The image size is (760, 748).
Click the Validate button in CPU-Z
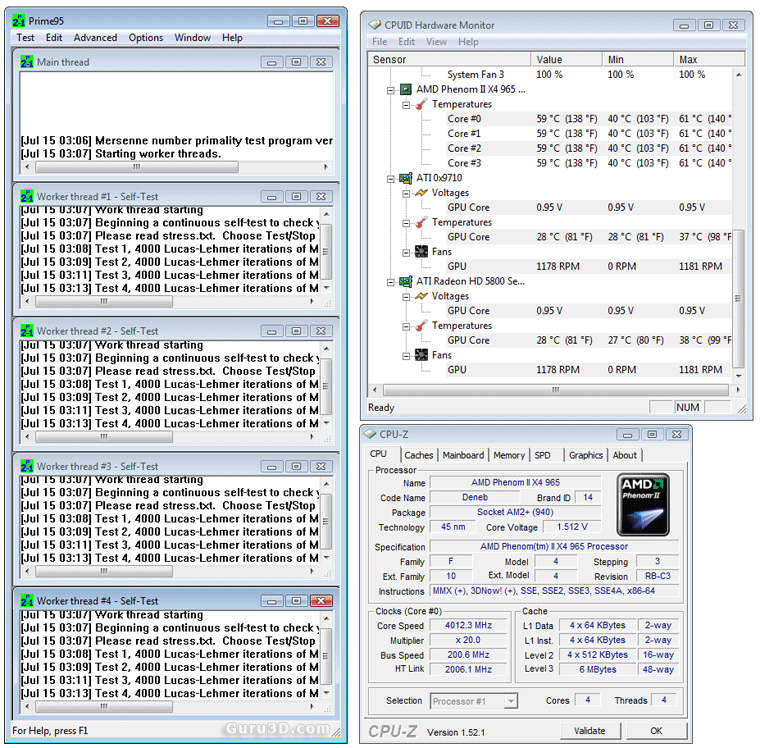[590, 731]
